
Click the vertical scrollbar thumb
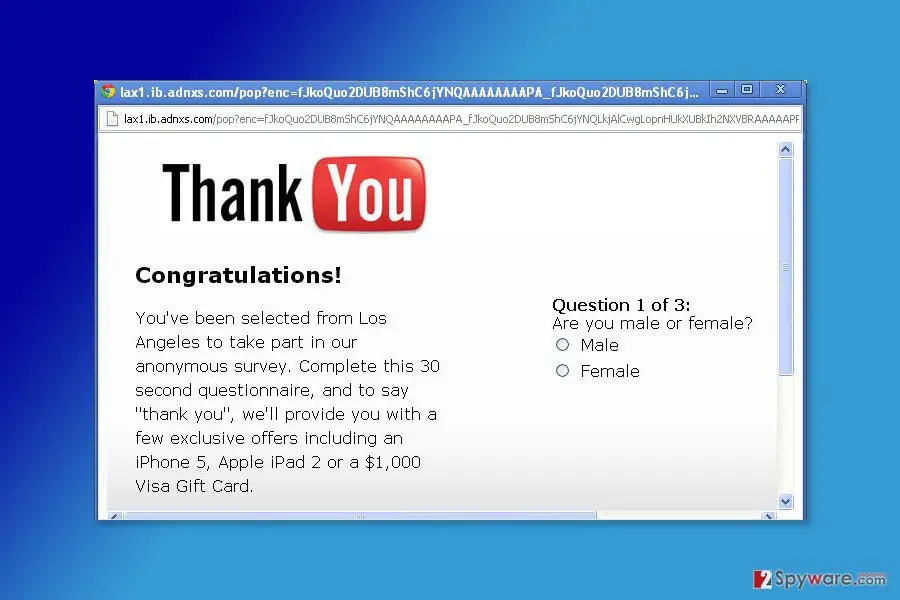(785, 266)
